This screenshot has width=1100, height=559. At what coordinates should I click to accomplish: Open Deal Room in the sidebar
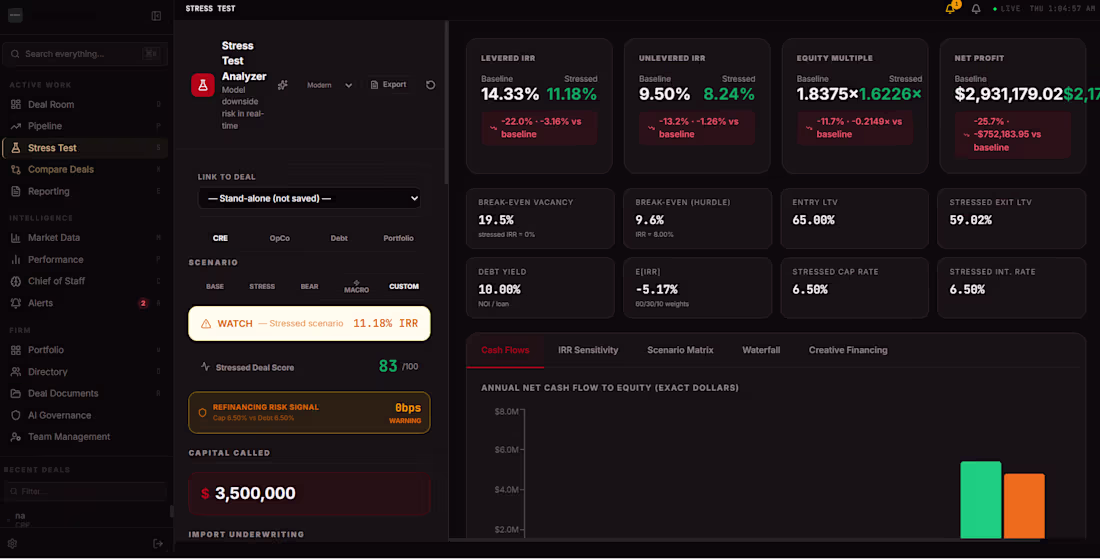pos(86,105)
